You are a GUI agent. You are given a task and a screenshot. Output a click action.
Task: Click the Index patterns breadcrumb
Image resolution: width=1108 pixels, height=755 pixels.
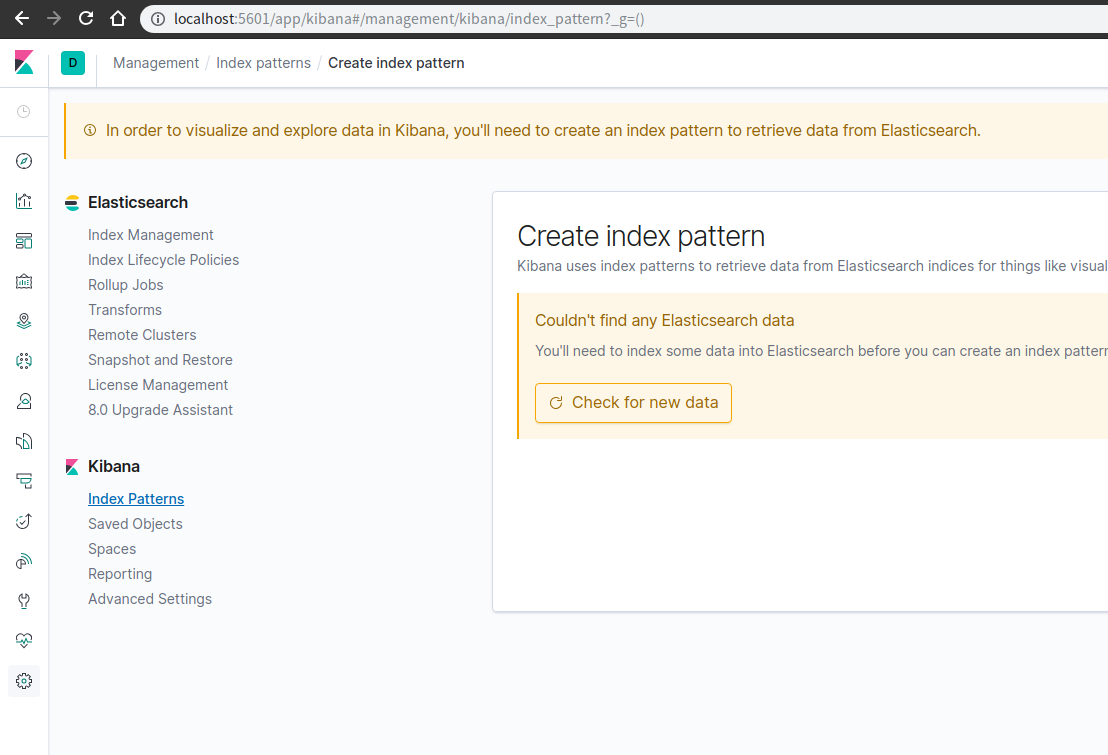264,63
